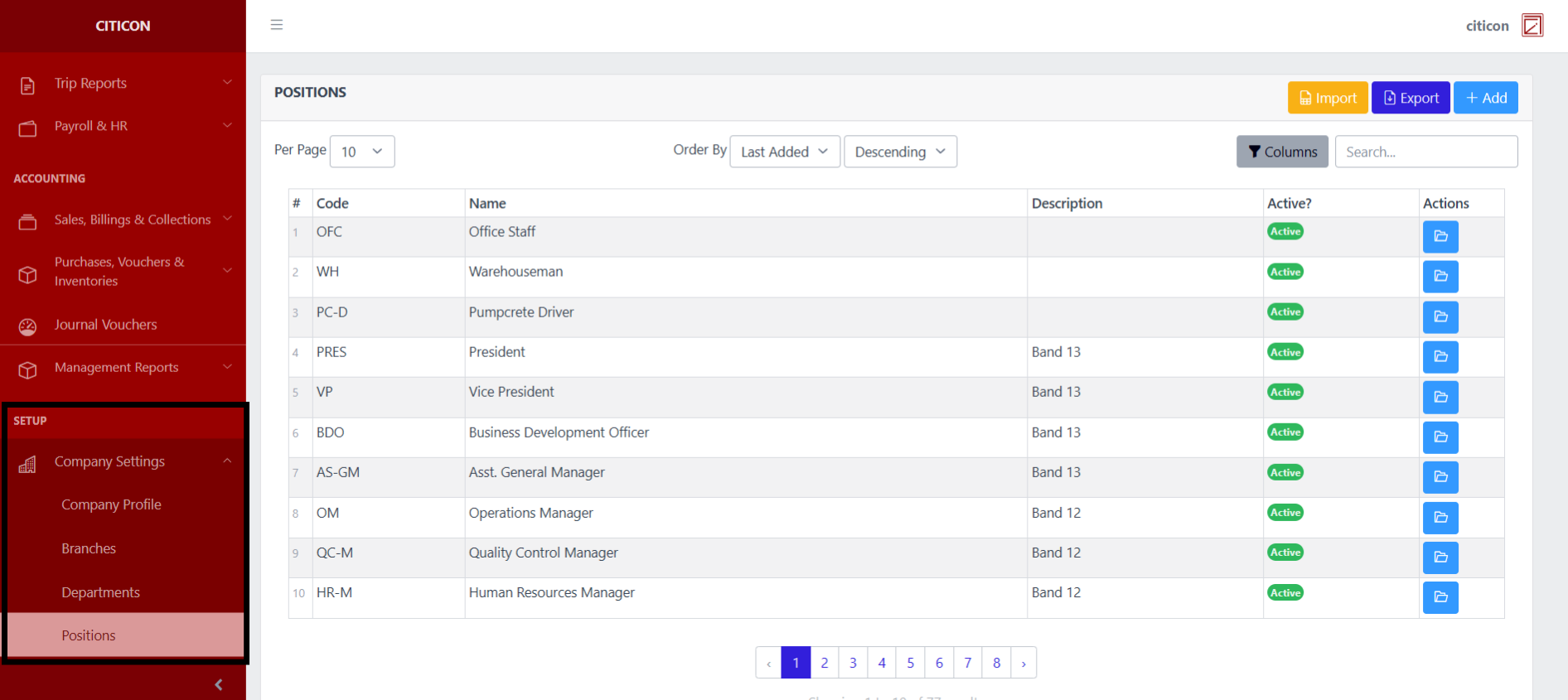Open the Per Page dropdown
Image resolution: width=1568 pixels, height=700 pixels.
(x=362, y=152)
